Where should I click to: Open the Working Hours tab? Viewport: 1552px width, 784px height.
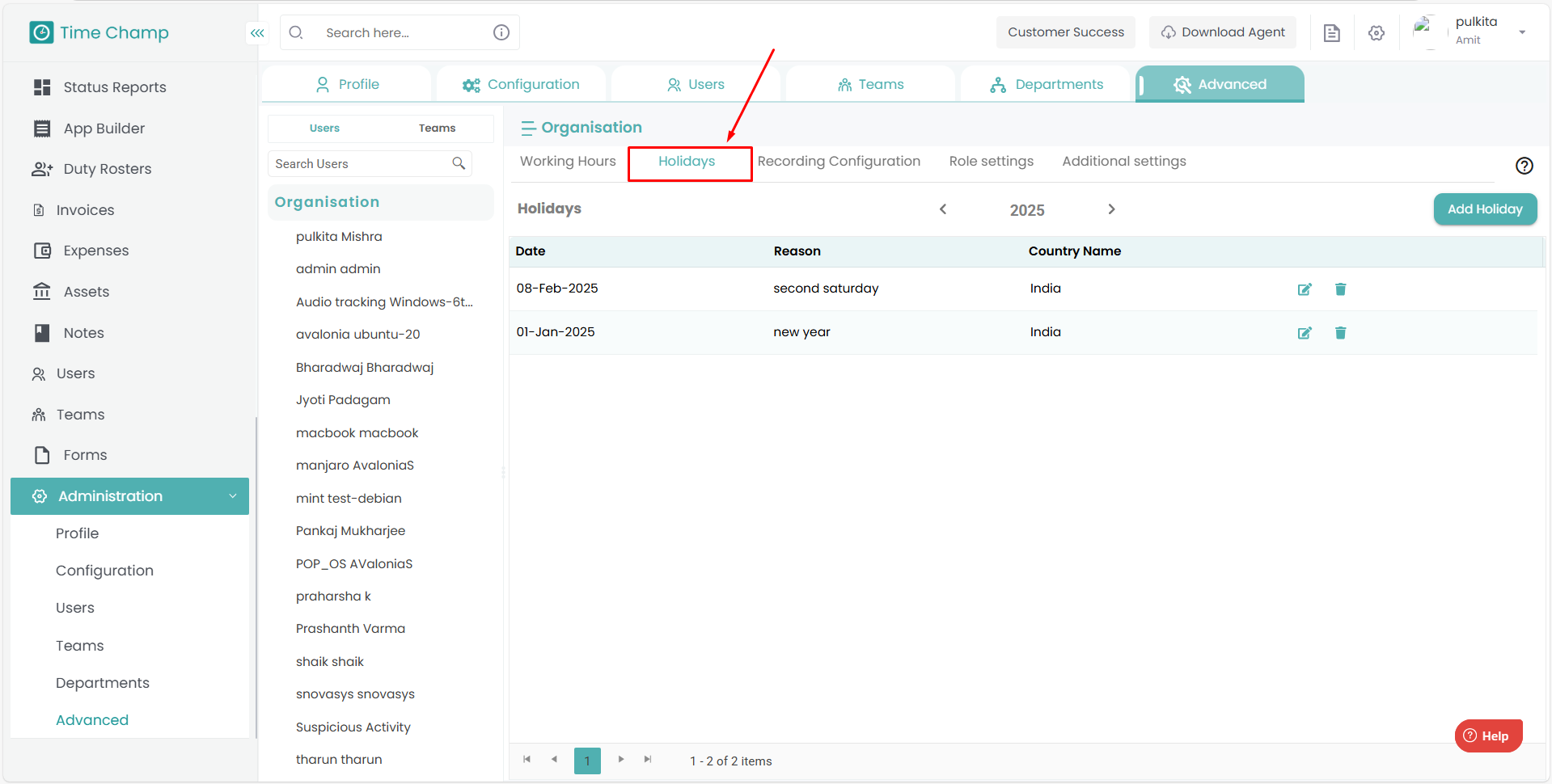(x=568, y=162)
